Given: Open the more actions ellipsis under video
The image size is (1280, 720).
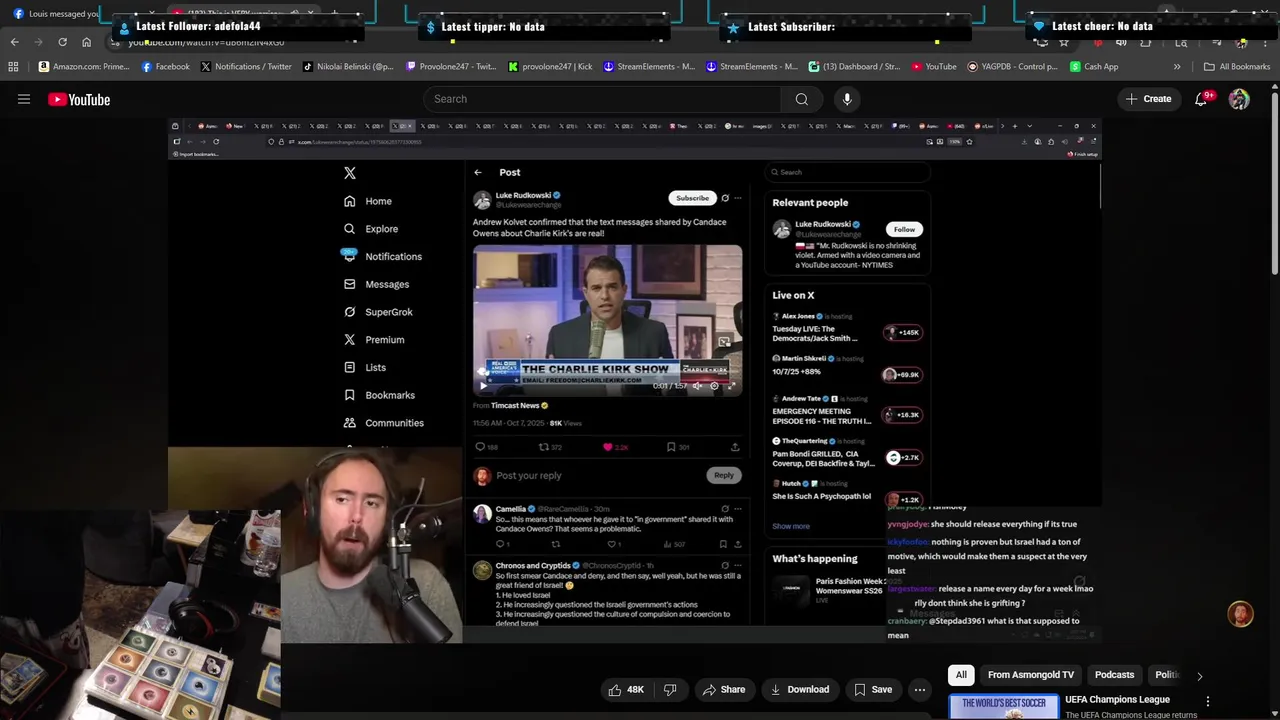Looking at the screenshot, I should pos(920,689).
